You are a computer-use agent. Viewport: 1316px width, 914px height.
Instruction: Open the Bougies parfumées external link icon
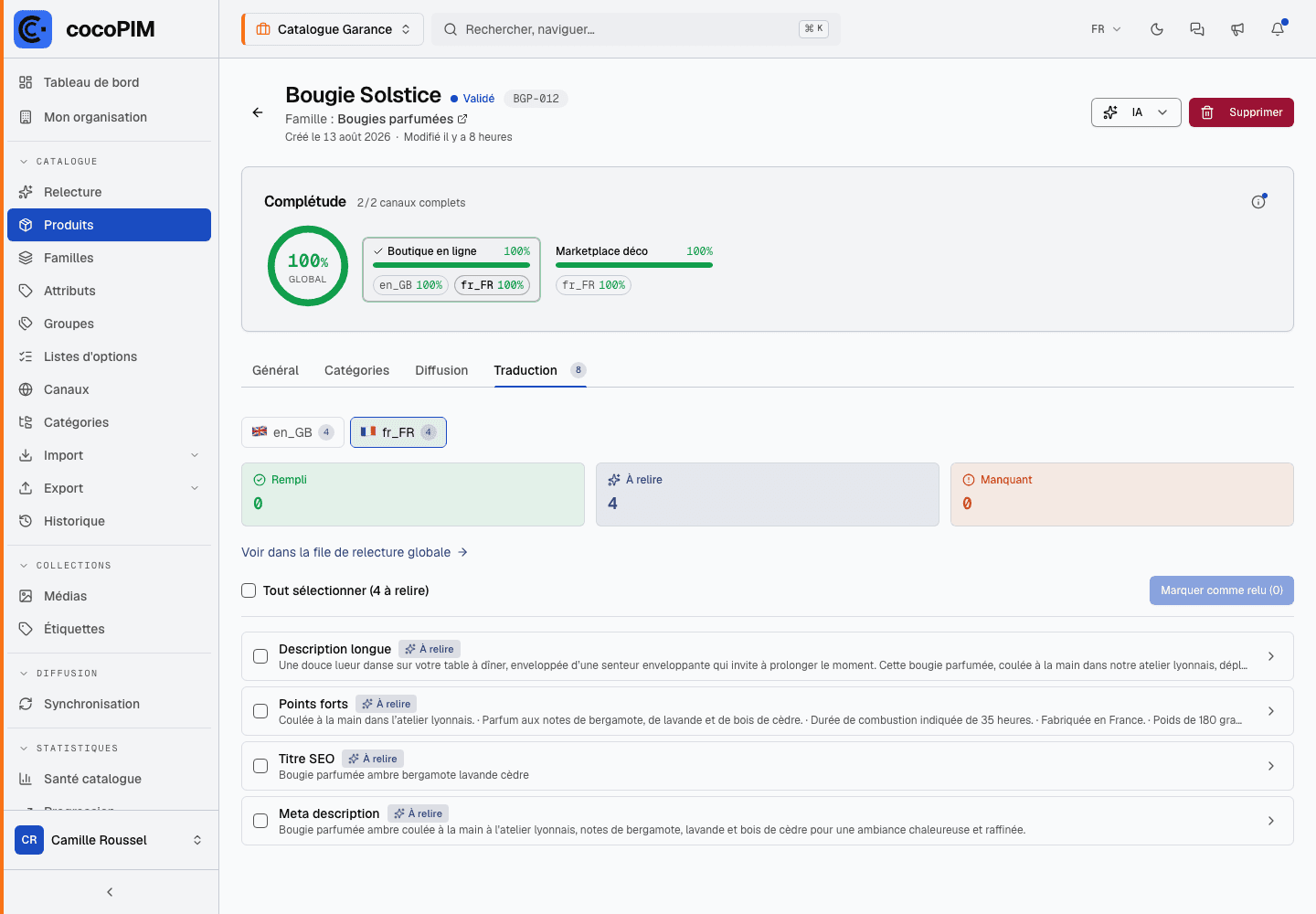point(462,119)
